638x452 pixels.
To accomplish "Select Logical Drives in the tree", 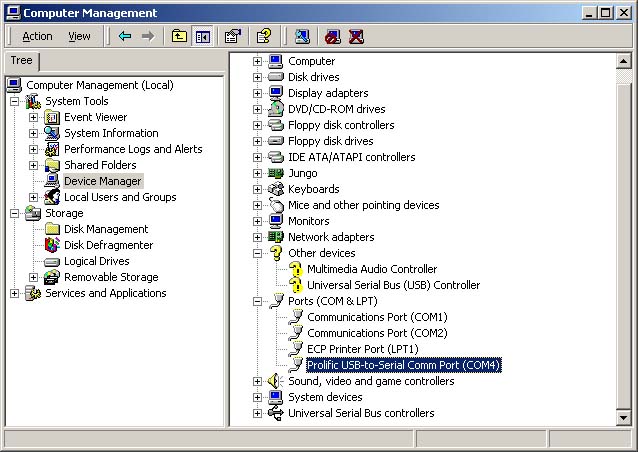I will (97, 261).
